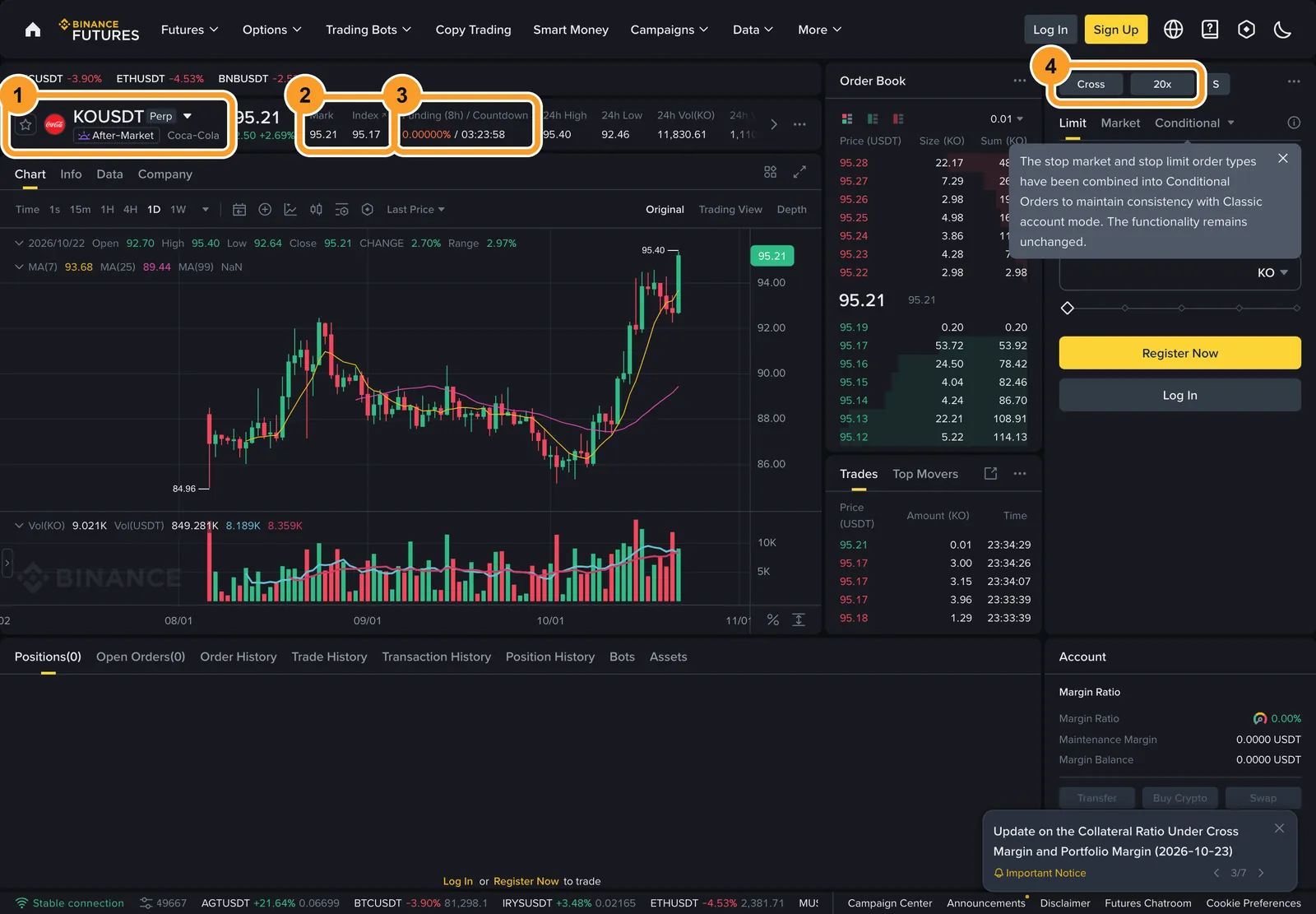Open the Position History tab

(x=550, y=657)
